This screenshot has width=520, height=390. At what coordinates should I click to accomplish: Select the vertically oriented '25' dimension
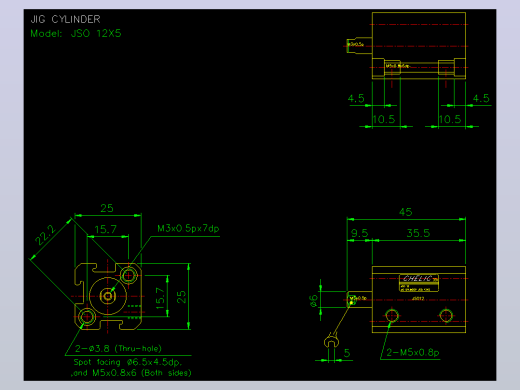click(181, 297)
